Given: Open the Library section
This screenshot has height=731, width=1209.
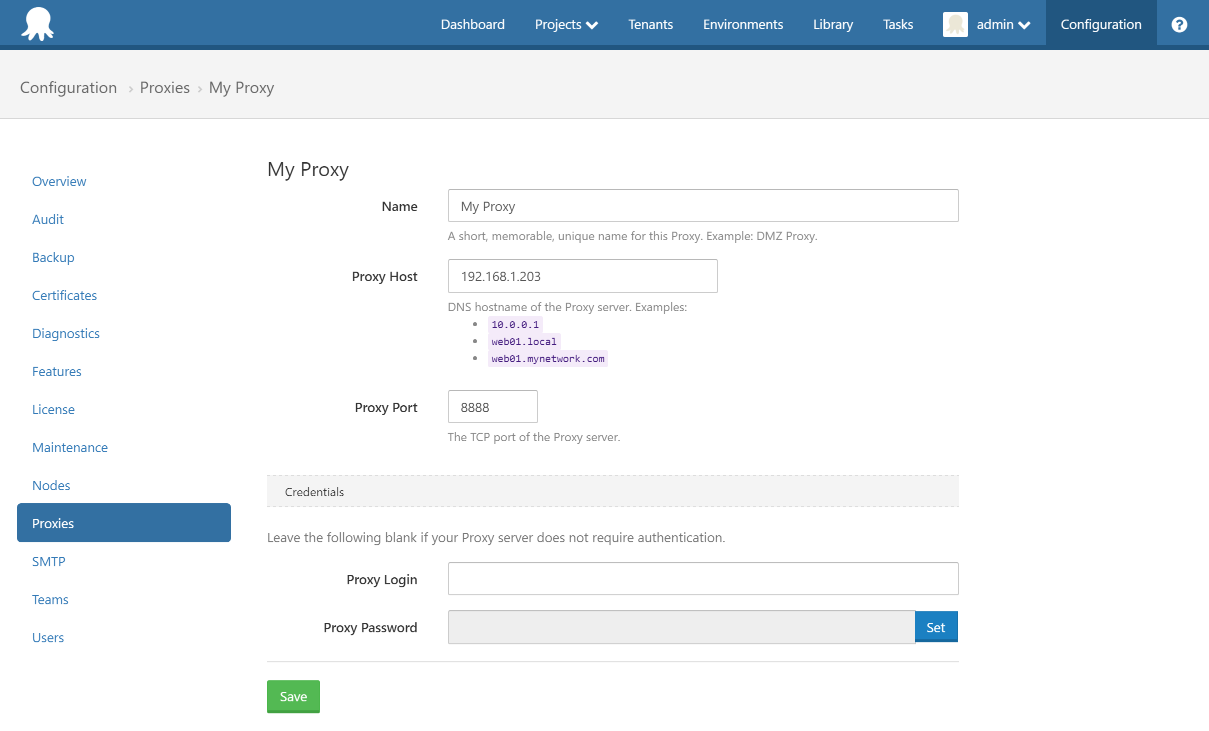Looking at the screenshot, I should 832,24.
